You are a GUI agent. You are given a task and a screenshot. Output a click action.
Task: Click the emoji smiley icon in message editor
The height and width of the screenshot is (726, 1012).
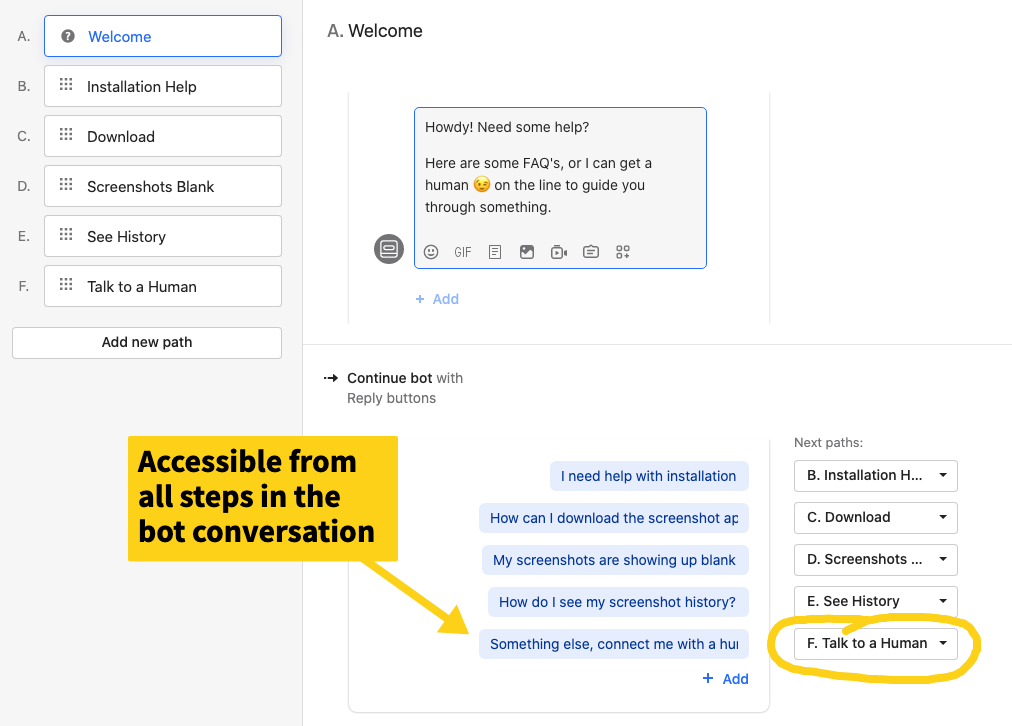click(431, 252)
